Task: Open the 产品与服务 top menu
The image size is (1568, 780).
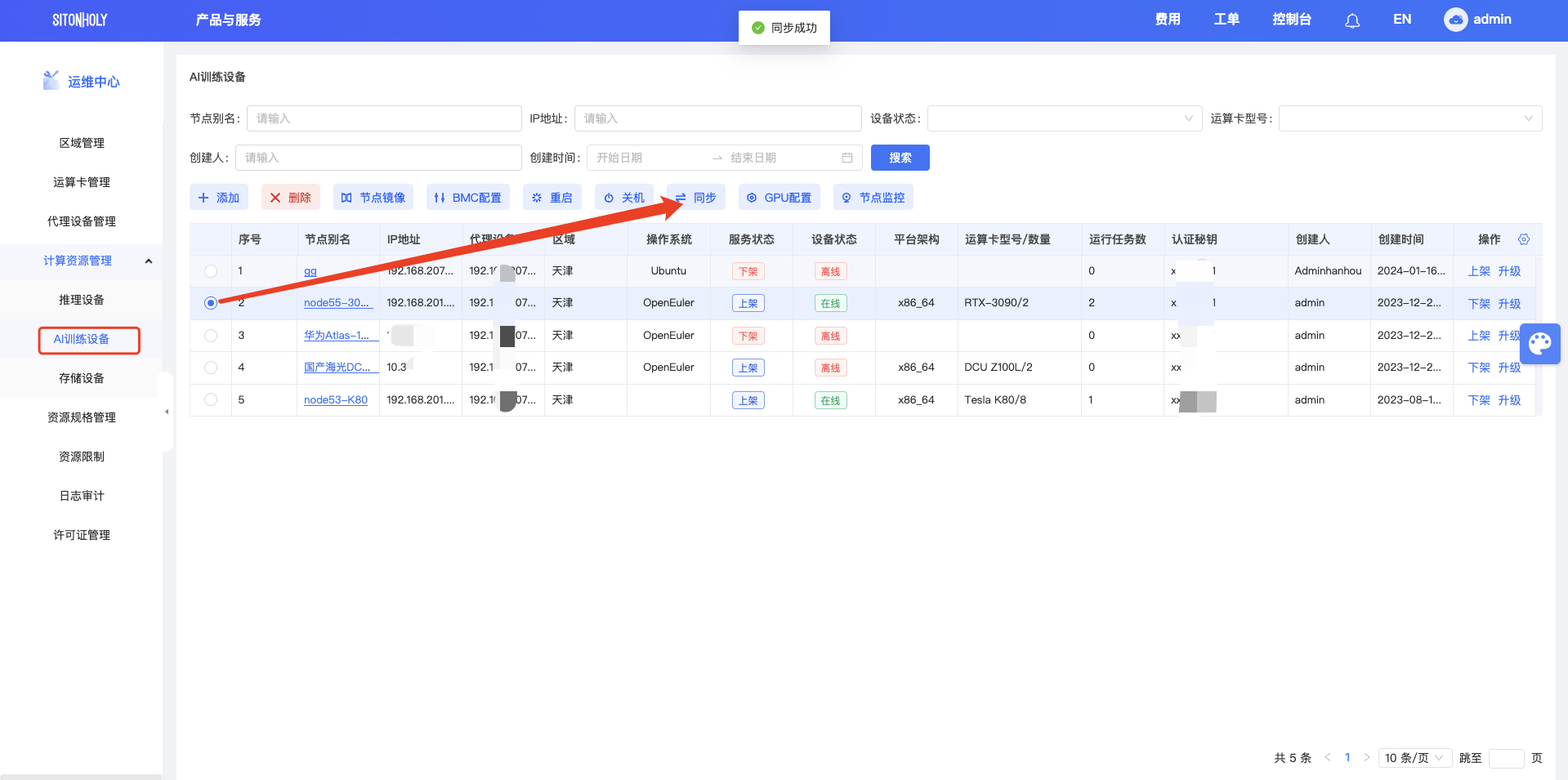Action: point(229,20)
